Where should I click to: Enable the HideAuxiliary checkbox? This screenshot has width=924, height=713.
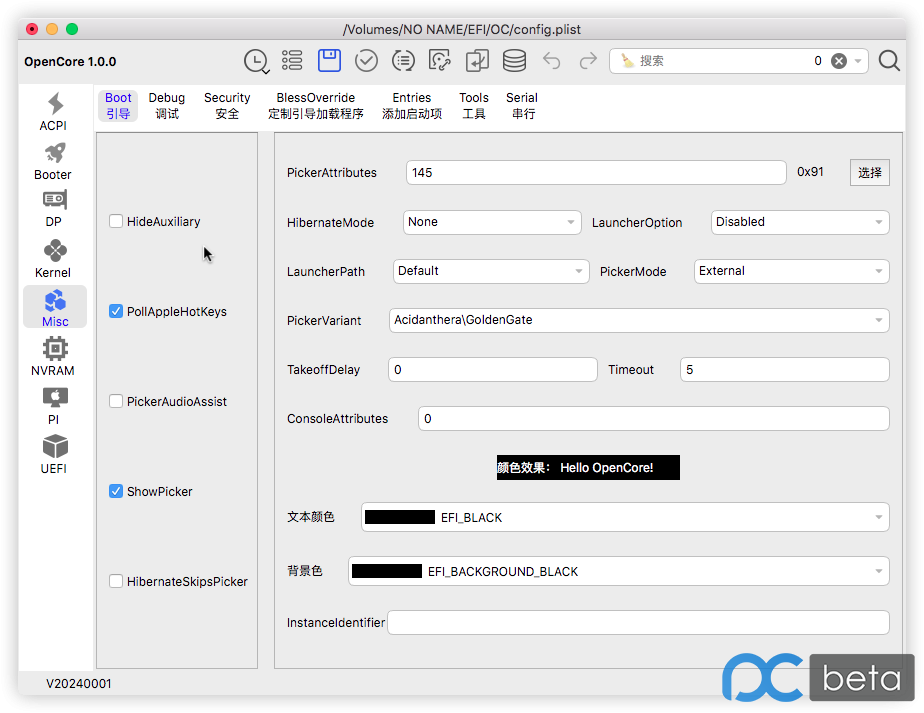click(x=117, y=221)
